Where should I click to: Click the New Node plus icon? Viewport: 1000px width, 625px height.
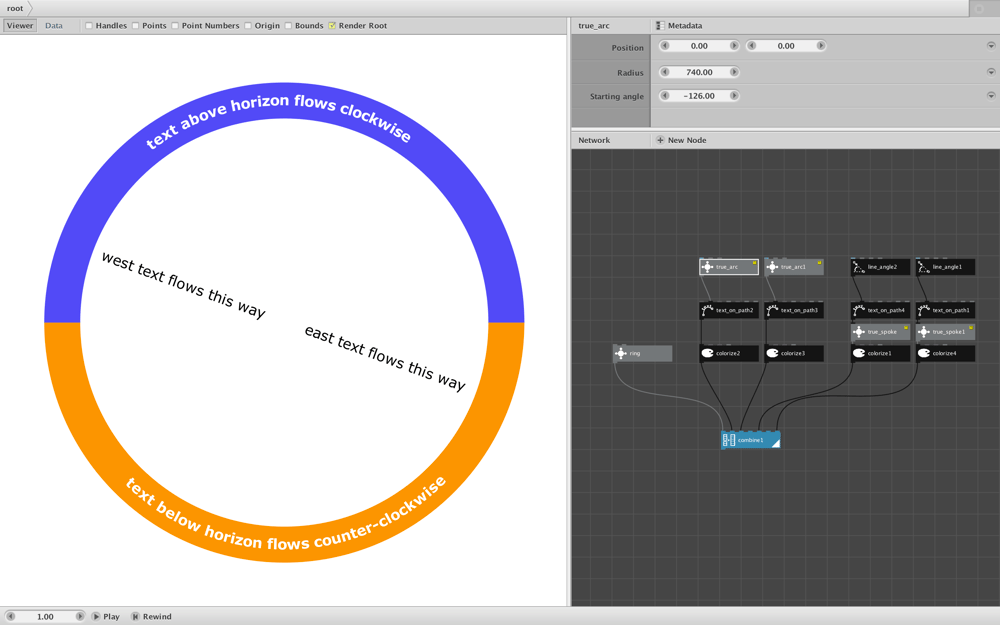click(660, 140)
